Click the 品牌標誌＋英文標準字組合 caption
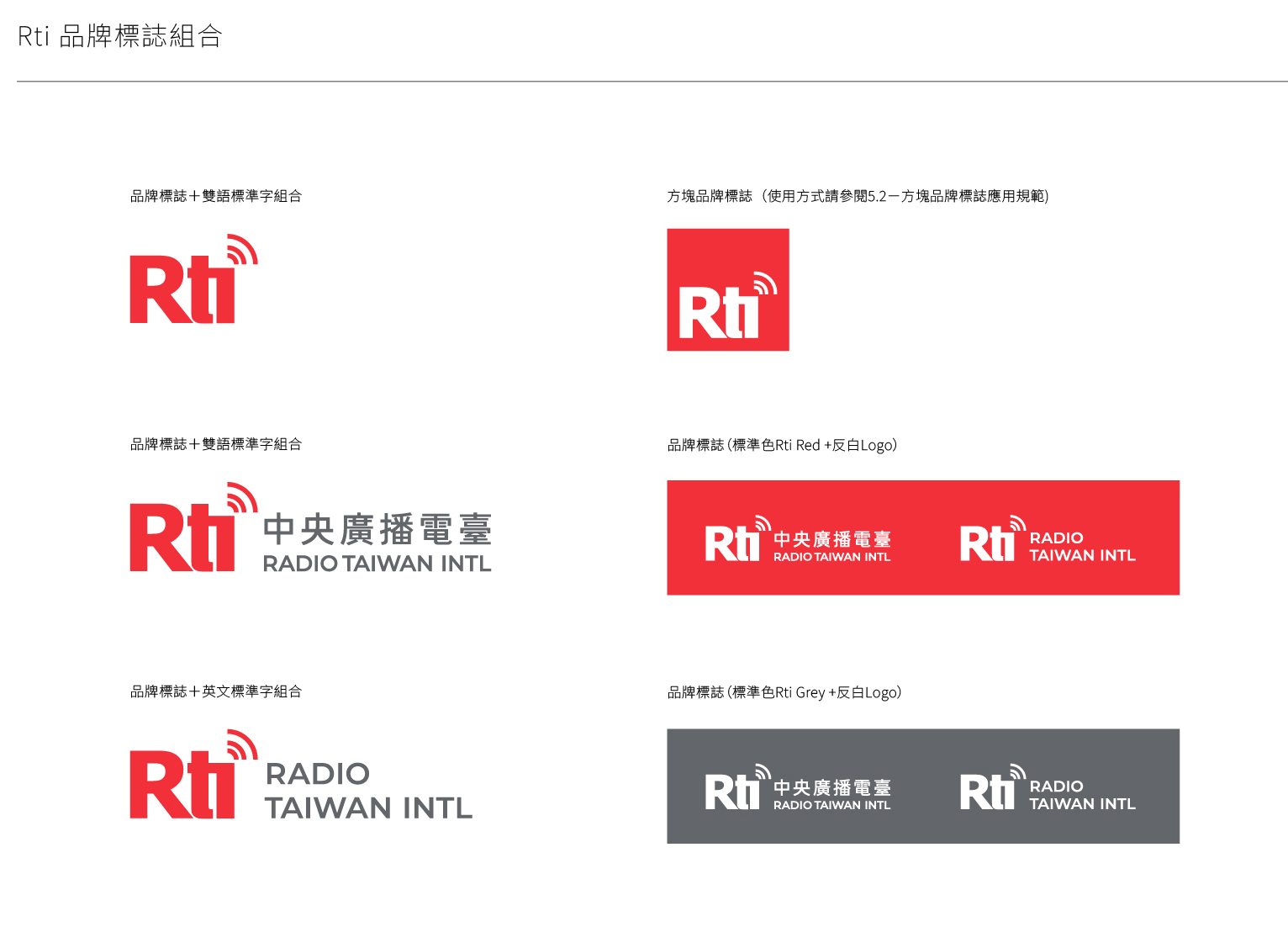Screen dimensions: 1288x948 click(x=215, y=691)
